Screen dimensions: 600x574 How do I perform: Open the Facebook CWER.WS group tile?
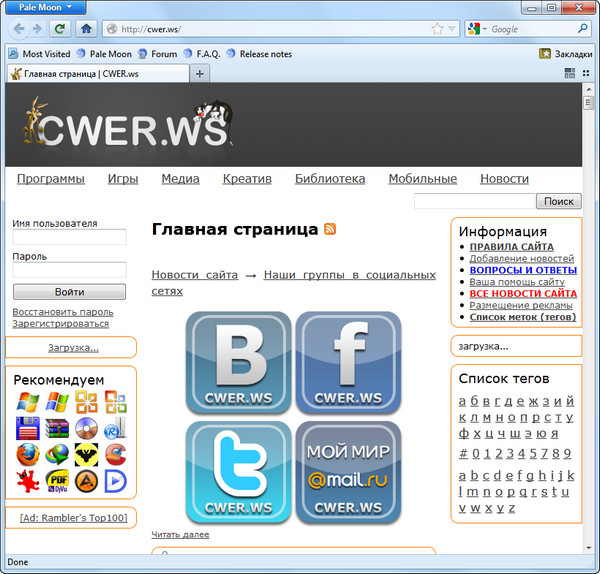[348, 362]
